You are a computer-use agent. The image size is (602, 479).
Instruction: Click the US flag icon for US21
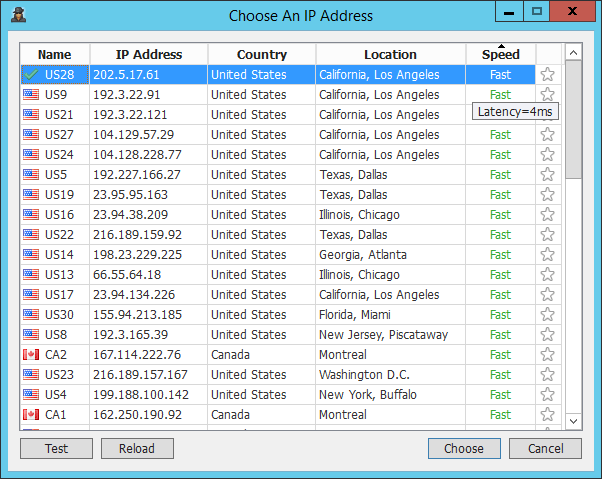31,114
